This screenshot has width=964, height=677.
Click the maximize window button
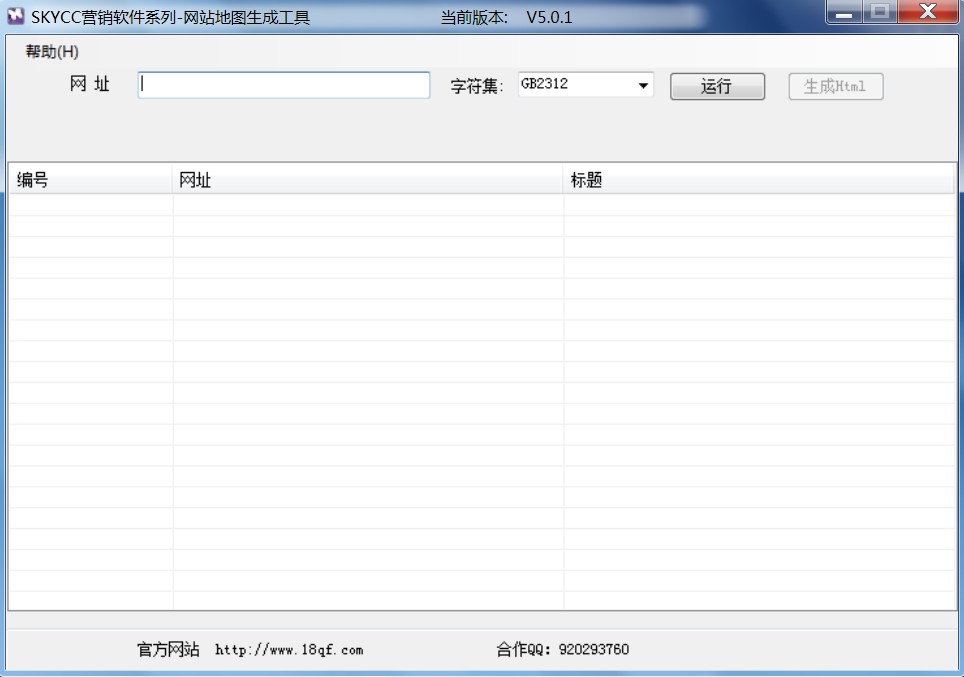pyautogui.click(x=880, y=12)
